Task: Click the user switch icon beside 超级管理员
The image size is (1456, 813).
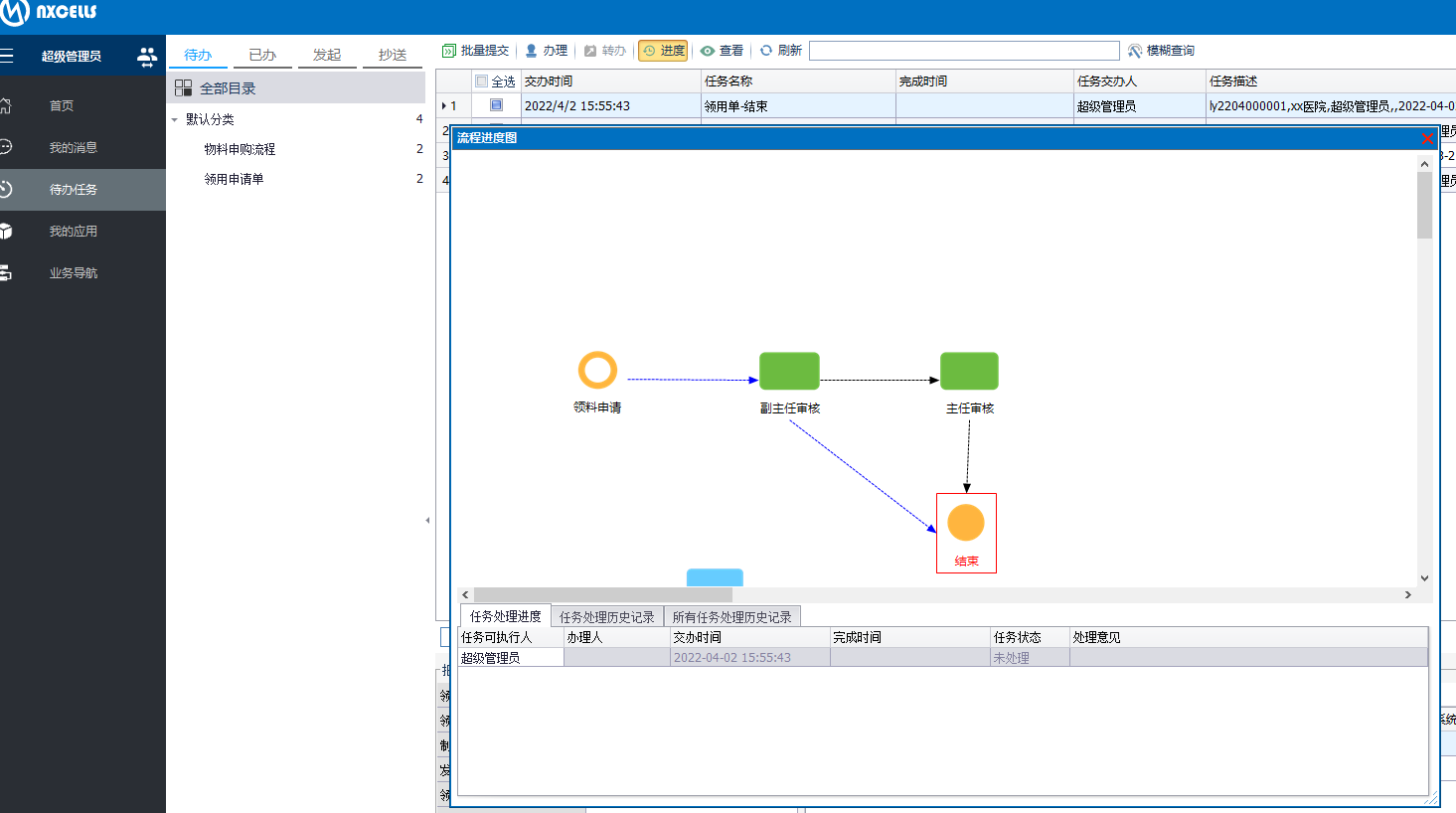Action: 147,57
